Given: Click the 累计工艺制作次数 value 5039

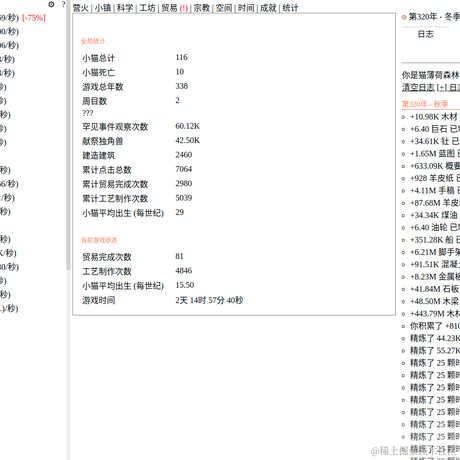Looking at the screenshot, I should click(184, 198).
